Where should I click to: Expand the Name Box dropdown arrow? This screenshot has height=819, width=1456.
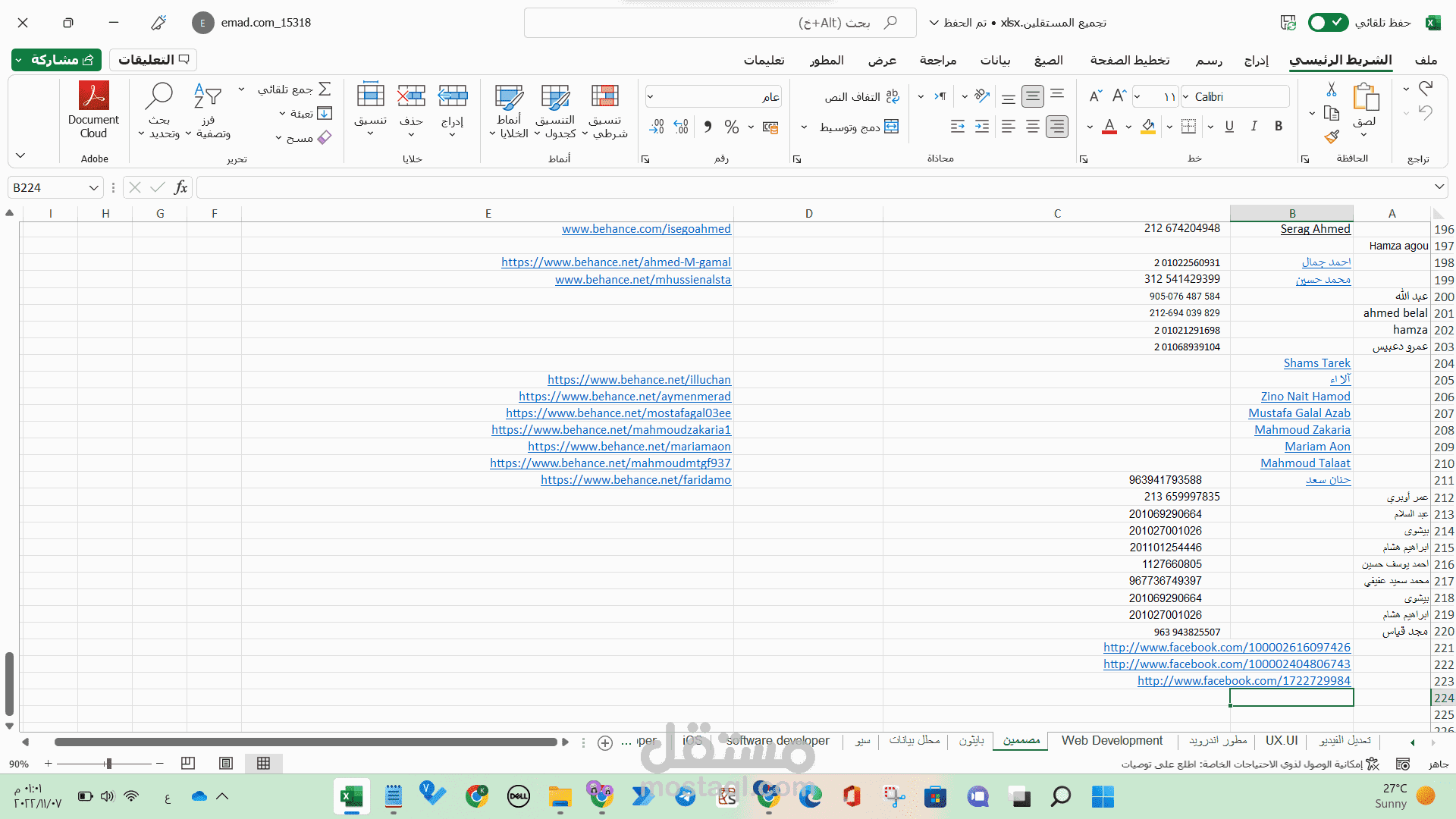point(93,188)
